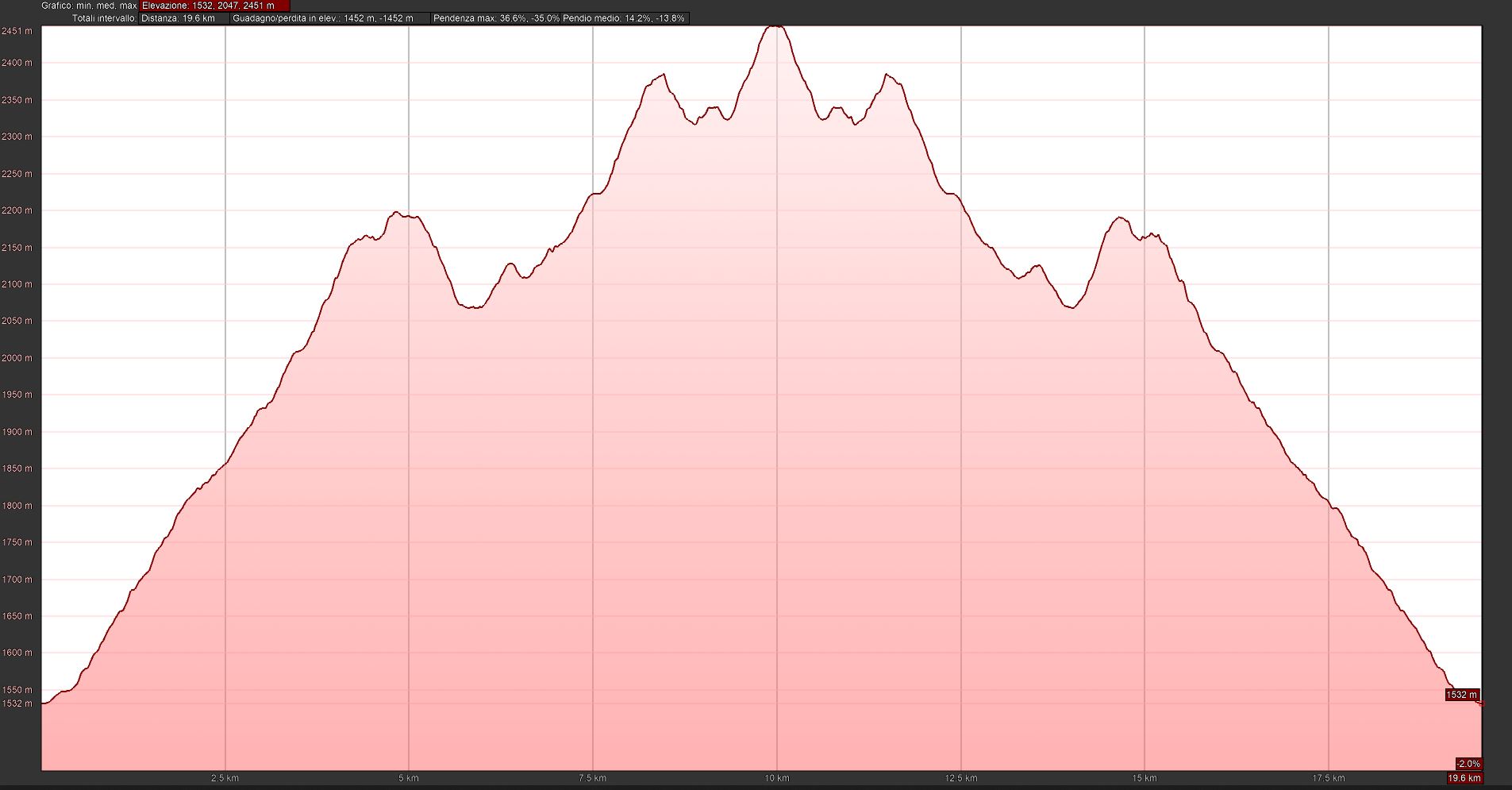Click the 2000 m elevation axis label
The image size is (1512, 790).
[17, 358]
